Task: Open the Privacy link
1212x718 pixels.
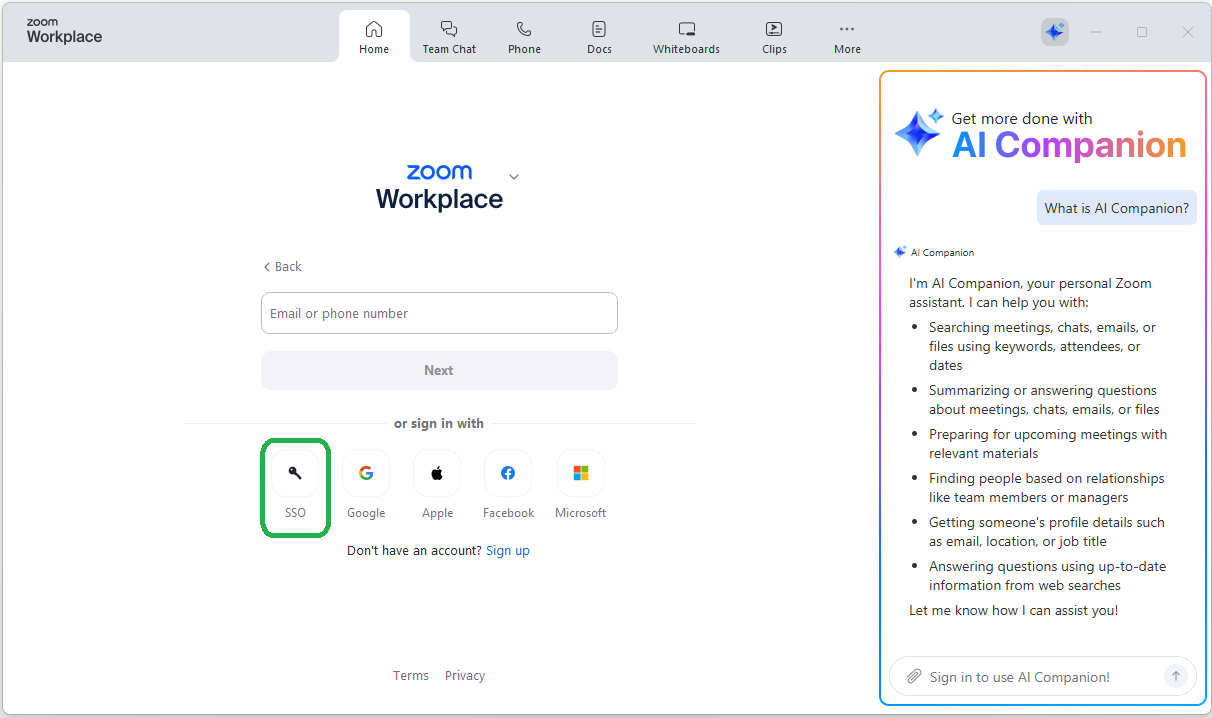Action: (465, 676)
